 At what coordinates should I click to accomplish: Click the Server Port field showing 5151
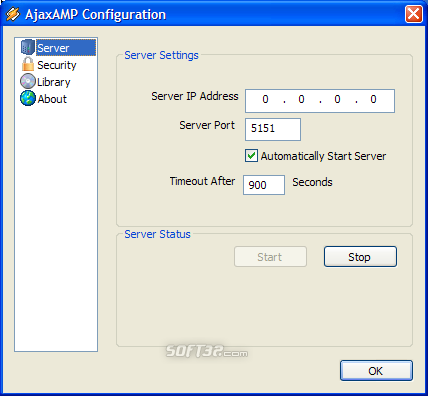click(273, 129)
